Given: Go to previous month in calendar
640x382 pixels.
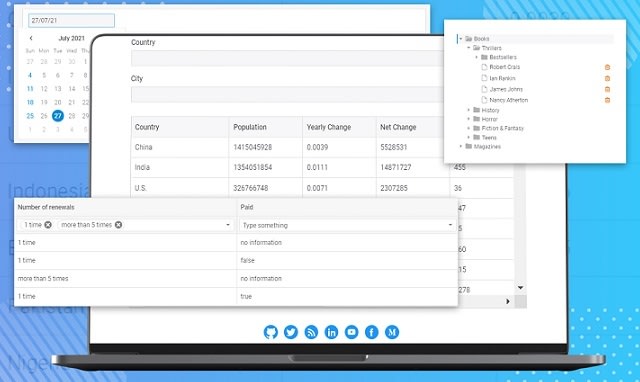Looking at the screenshot, I should [x=31, y=38].
